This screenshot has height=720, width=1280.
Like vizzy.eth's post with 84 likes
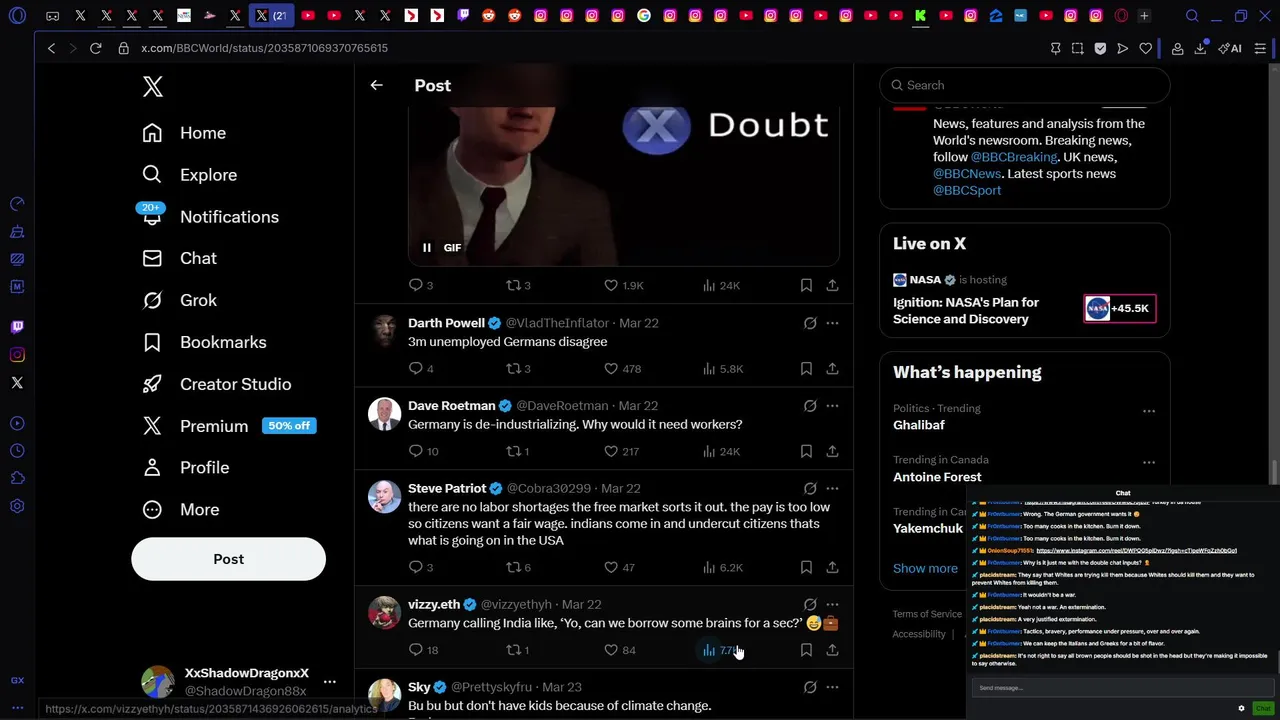pos(620,650)
